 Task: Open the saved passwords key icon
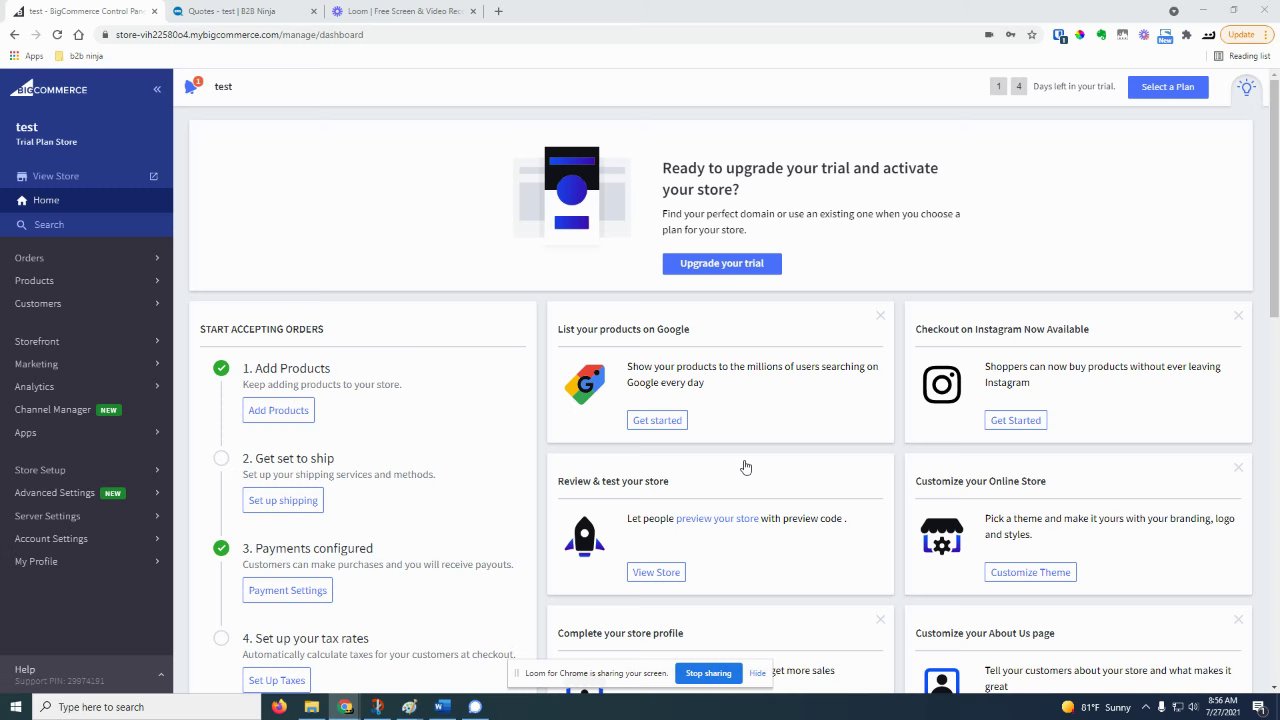click(x=1010, y=35)
